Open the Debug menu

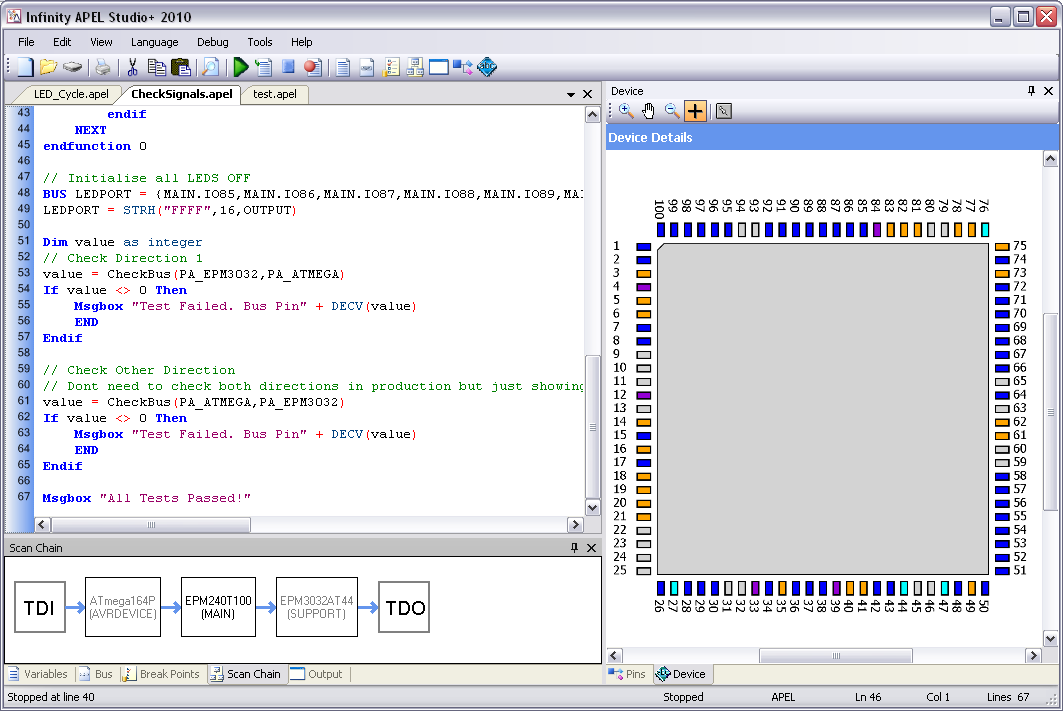click(x=212, y=42)
